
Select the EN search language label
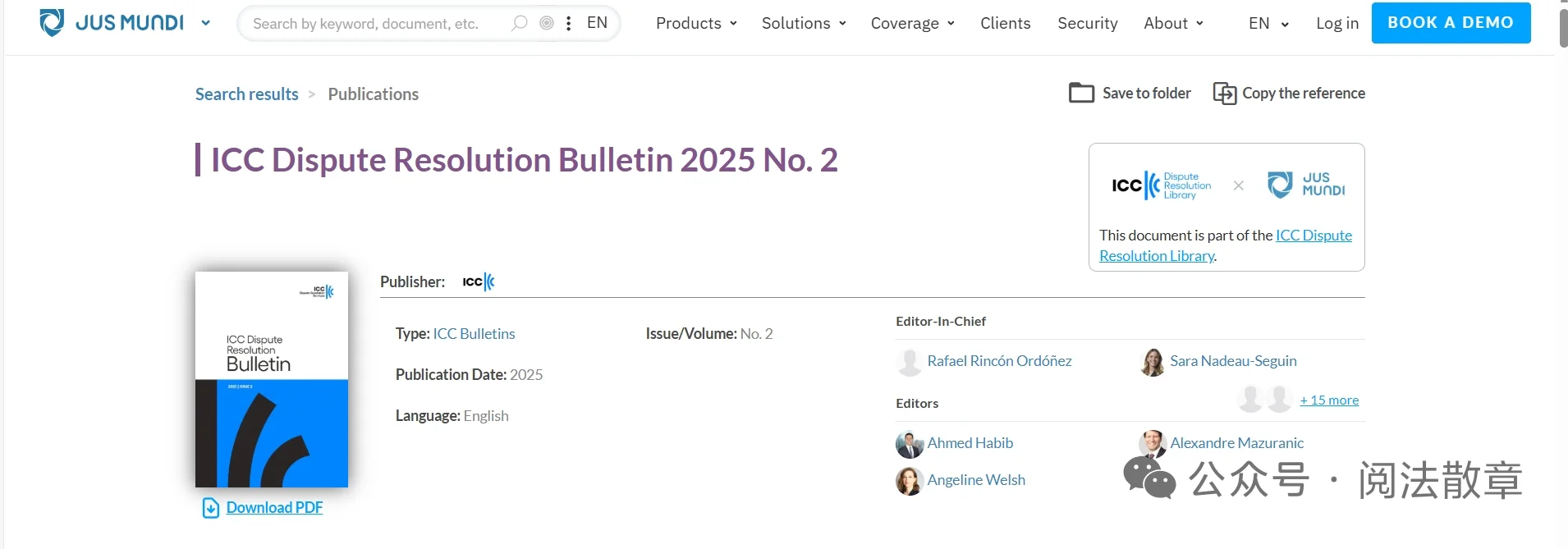point(597,23)
